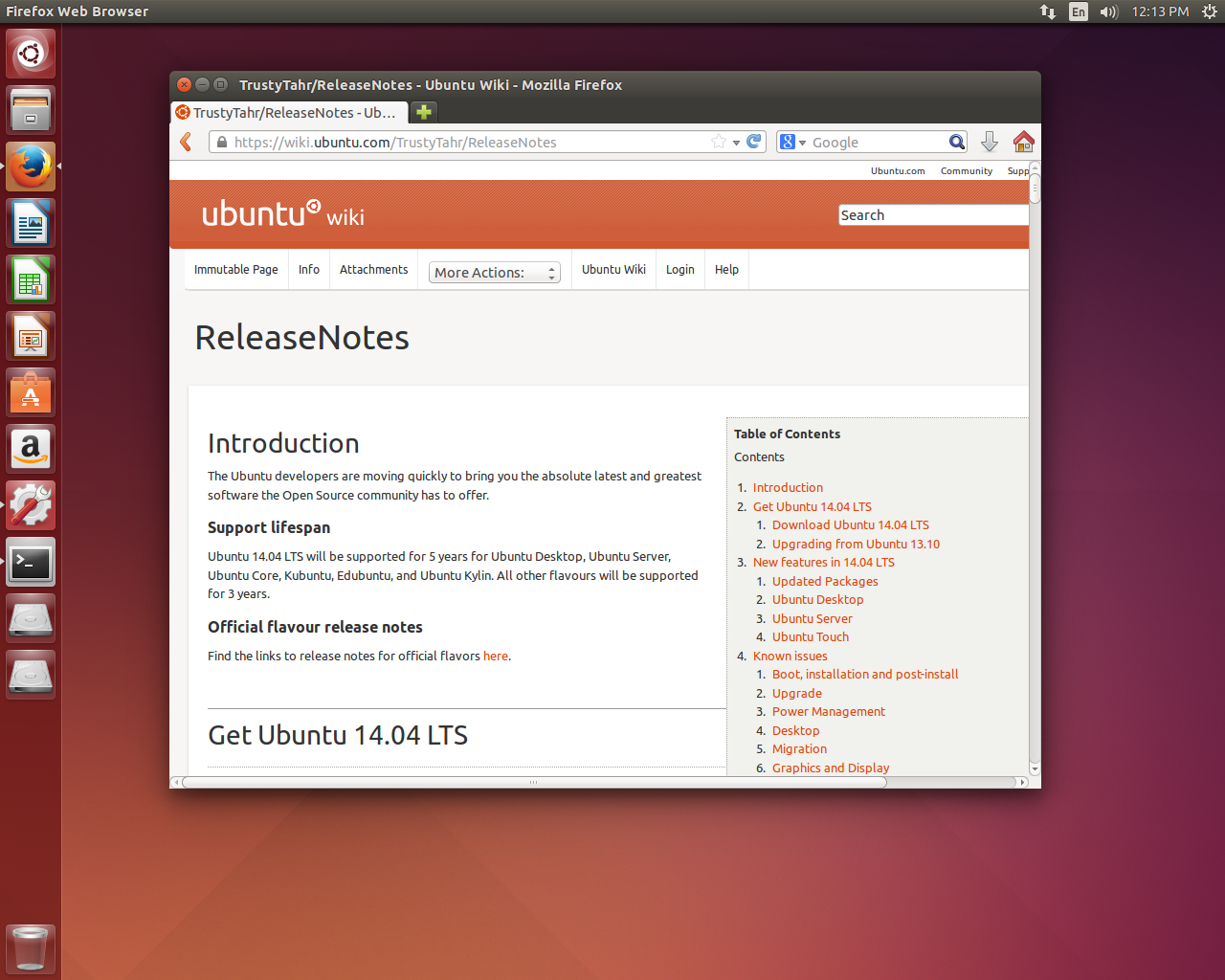Click the search magnifier icon

[x=956, y=142]
